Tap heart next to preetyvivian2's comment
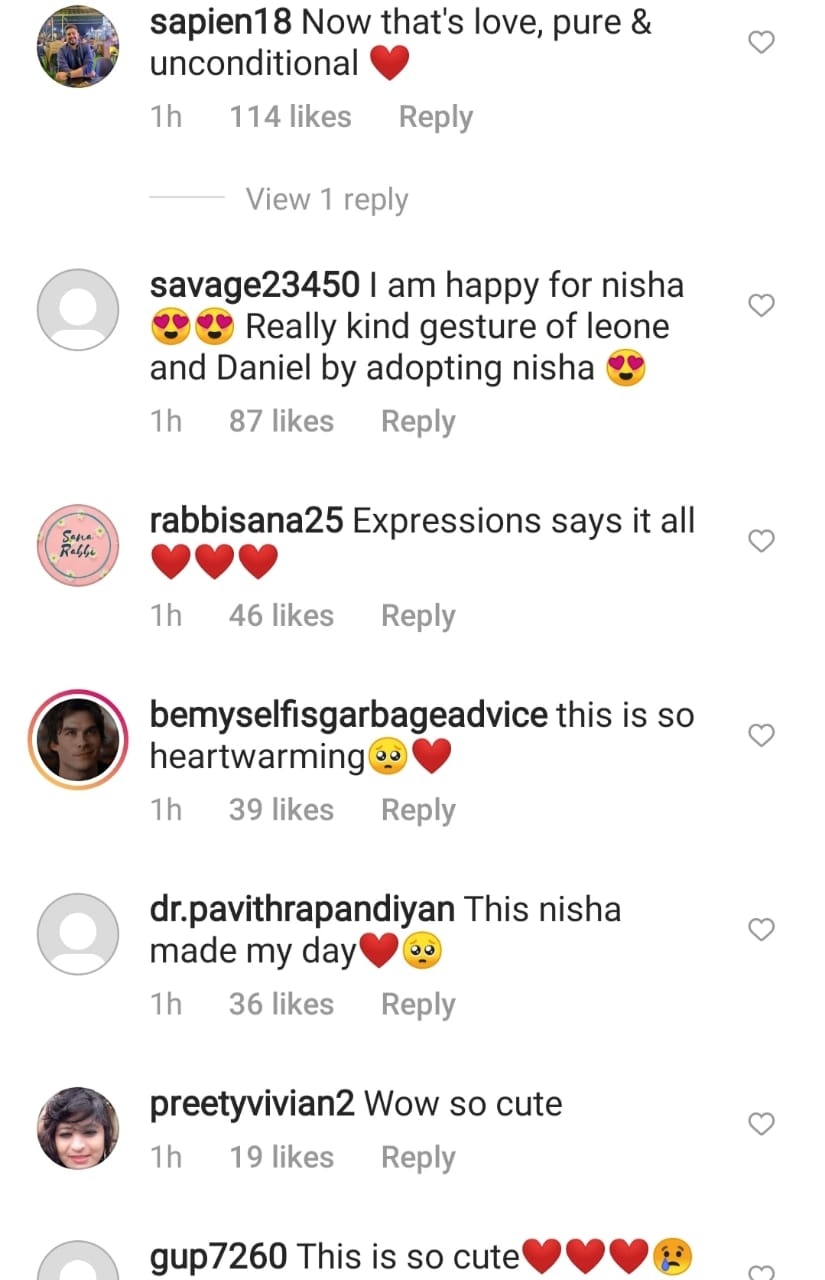The image size is (825, 1280). [x=762, y=1123]
